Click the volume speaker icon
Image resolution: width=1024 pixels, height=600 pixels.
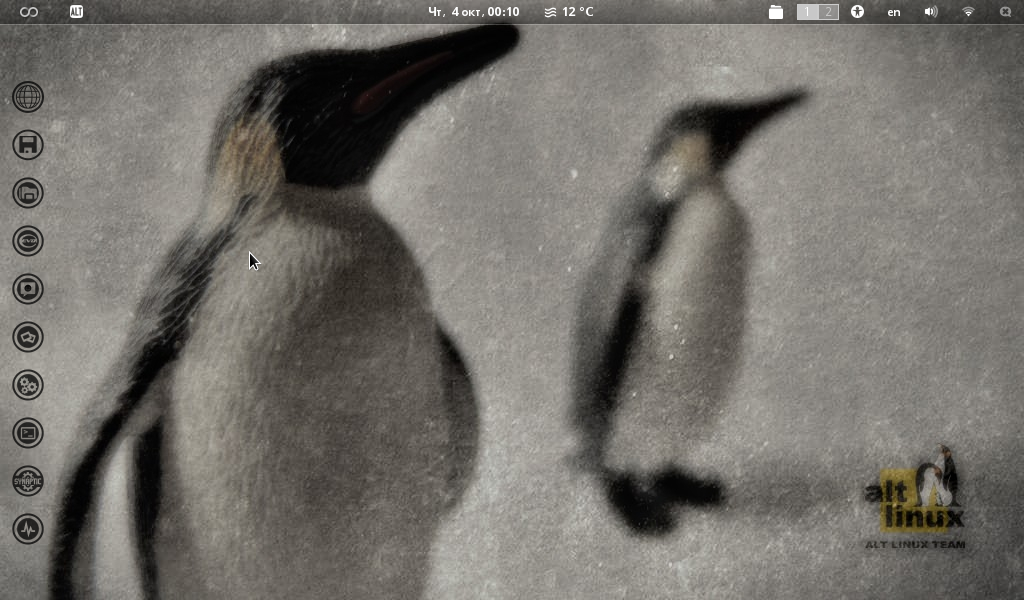[x=931, y=12]
